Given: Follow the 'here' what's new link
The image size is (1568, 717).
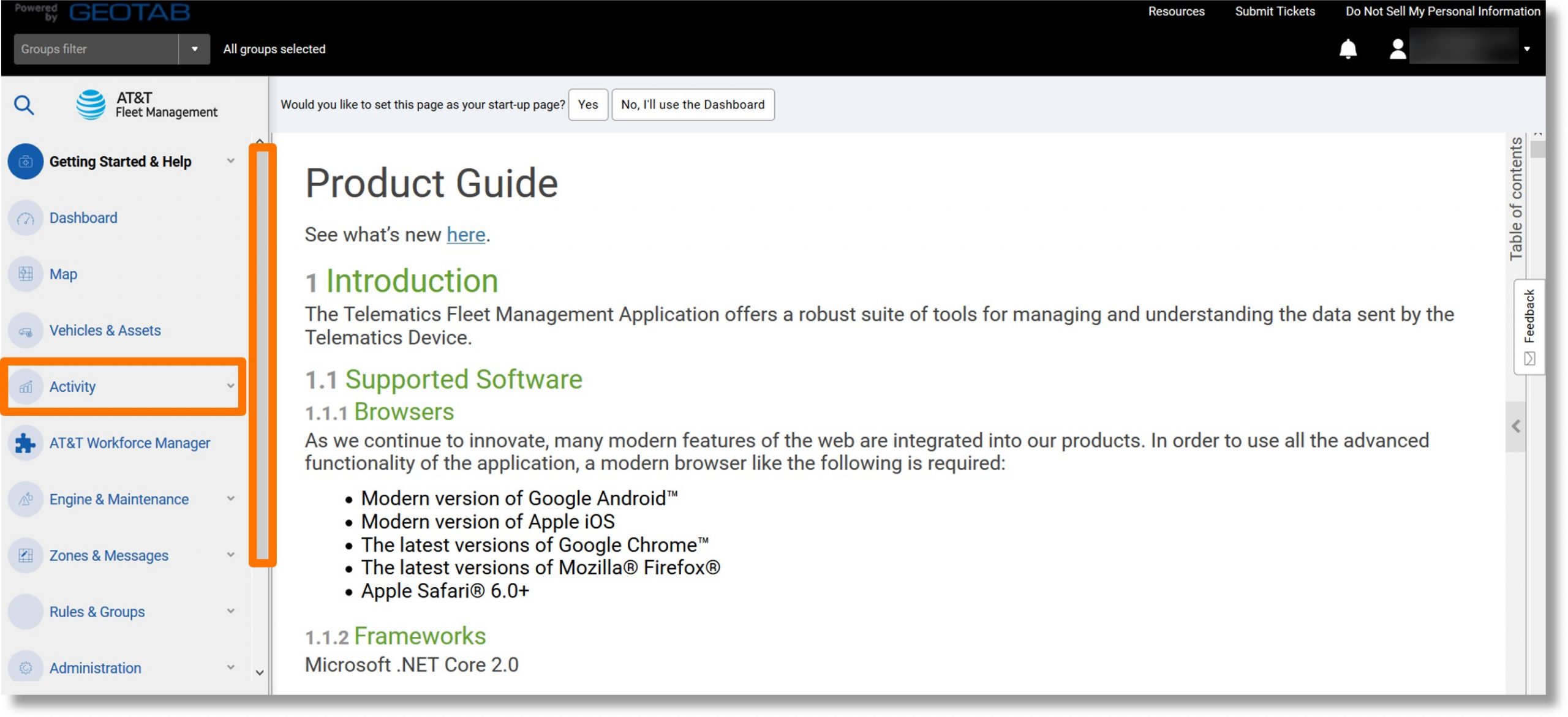Looking at the screenshot, I should point(466,235).
